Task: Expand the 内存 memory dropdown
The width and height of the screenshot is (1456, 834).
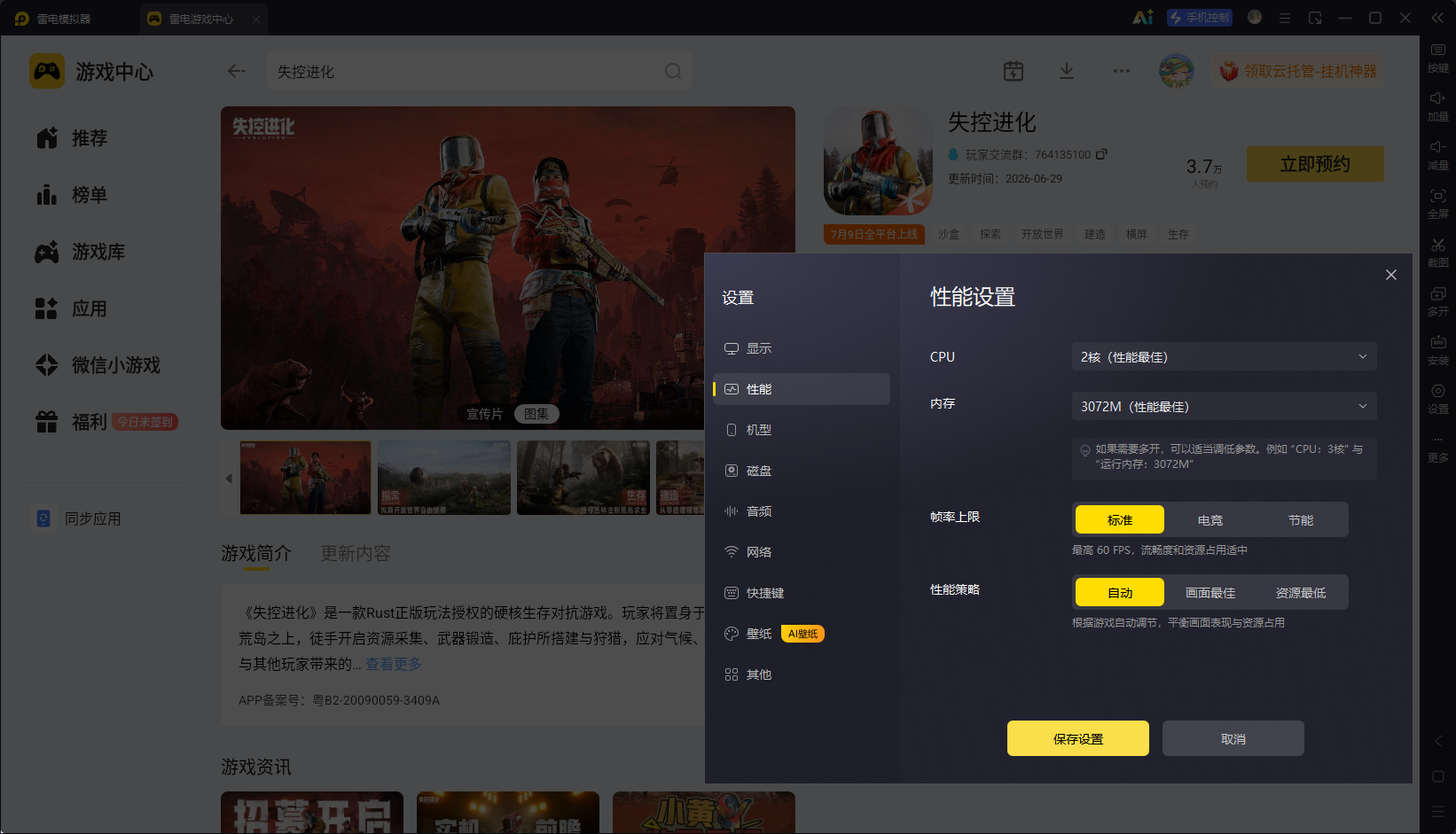Action: 1224,406
